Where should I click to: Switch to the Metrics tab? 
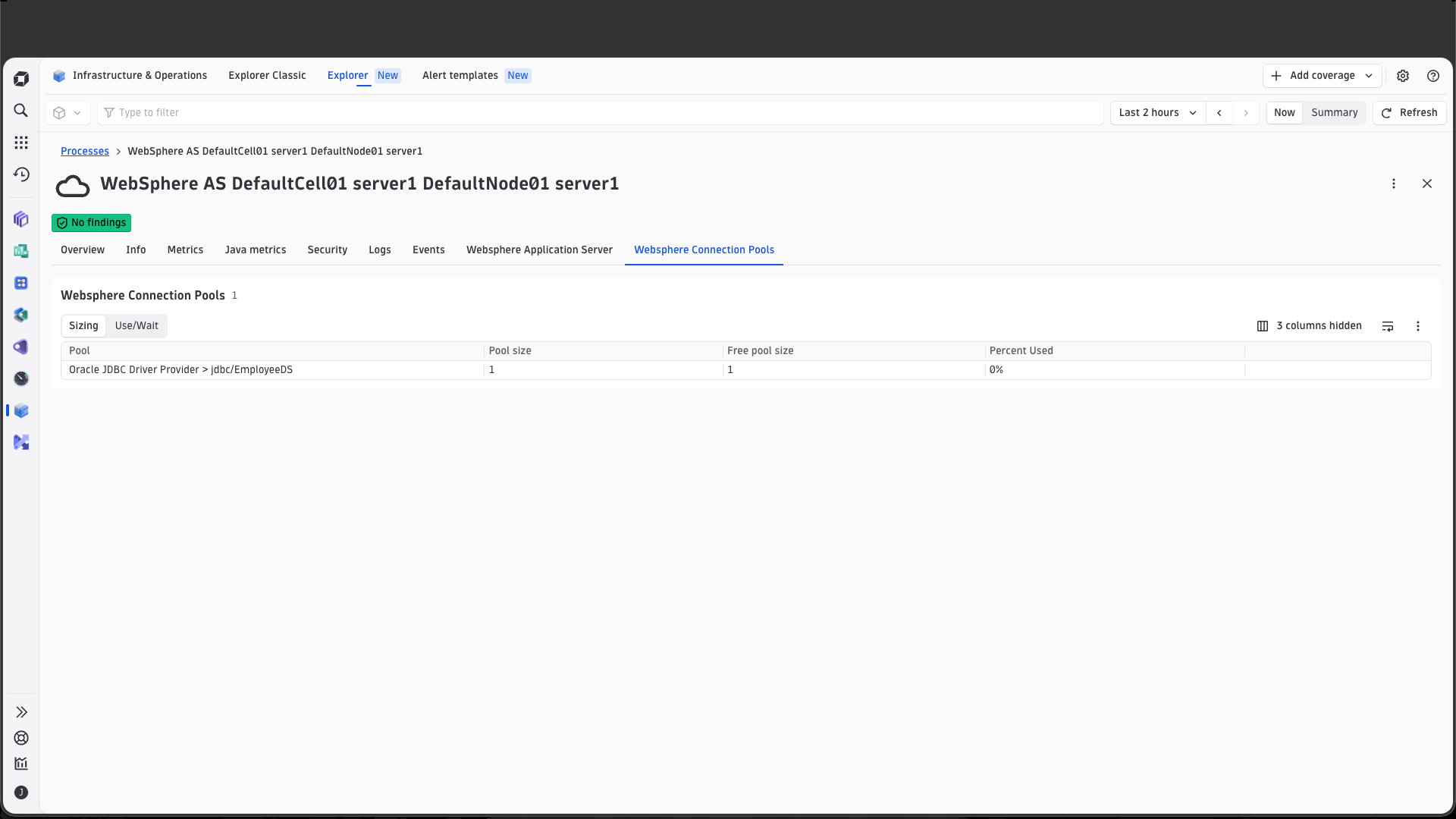tap(185, 250)
